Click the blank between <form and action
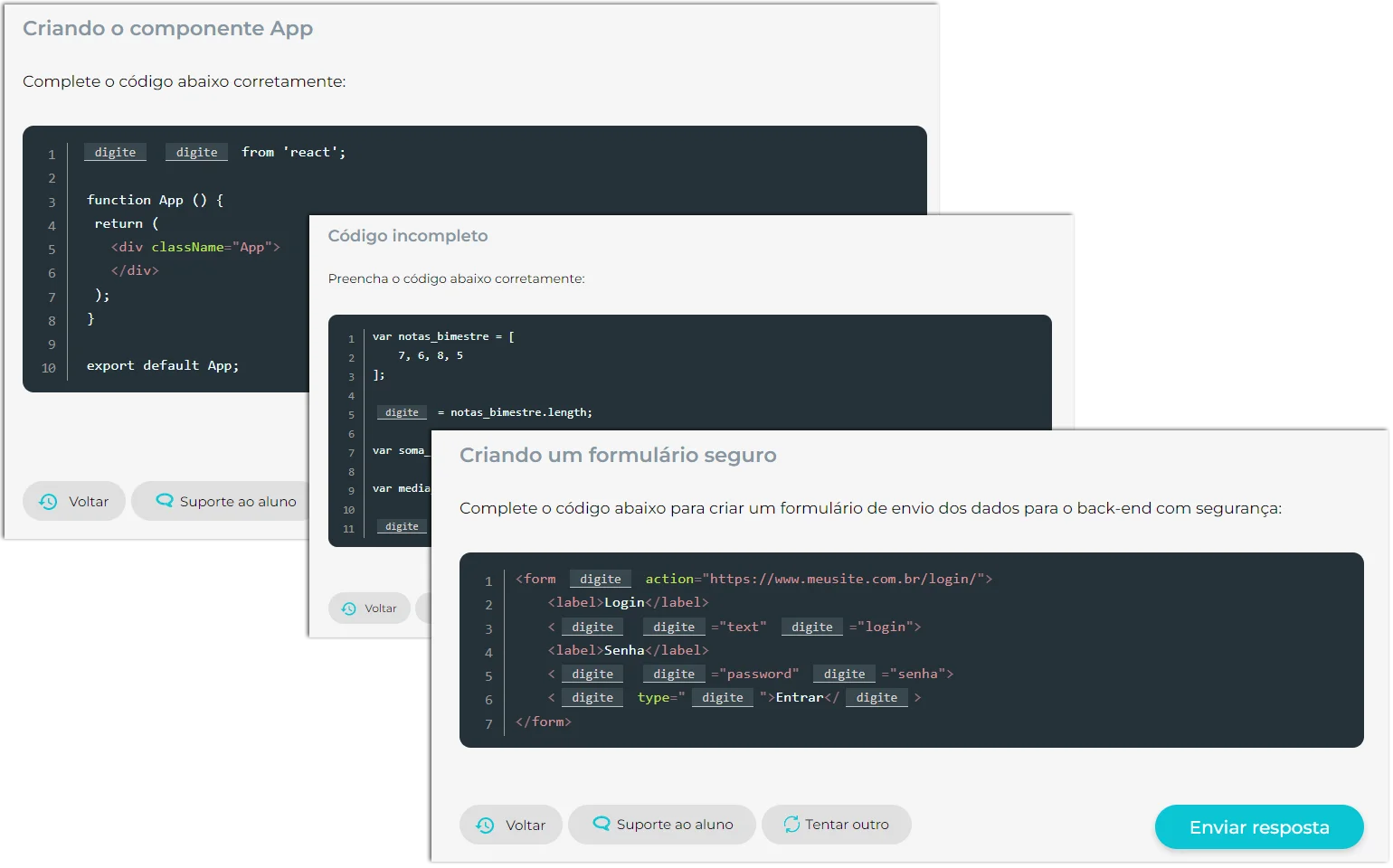 click(600, 579)
